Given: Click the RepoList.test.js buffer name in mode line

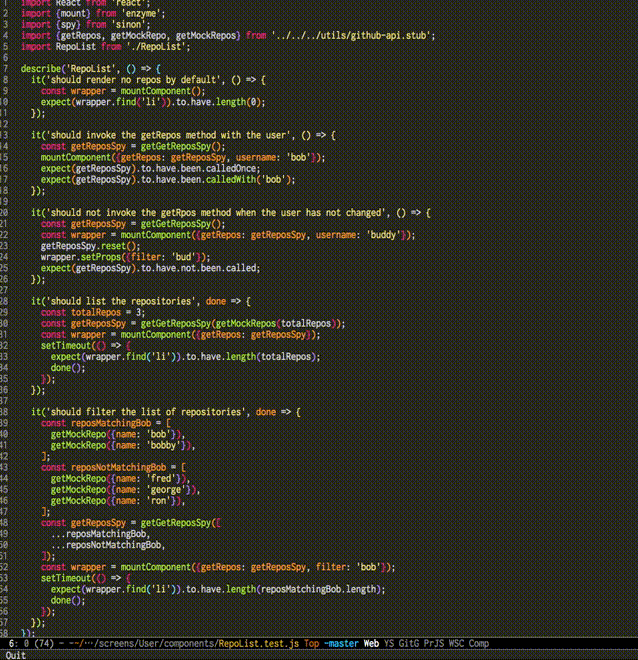Looking at the screenshot, I should tap(257, 644).
